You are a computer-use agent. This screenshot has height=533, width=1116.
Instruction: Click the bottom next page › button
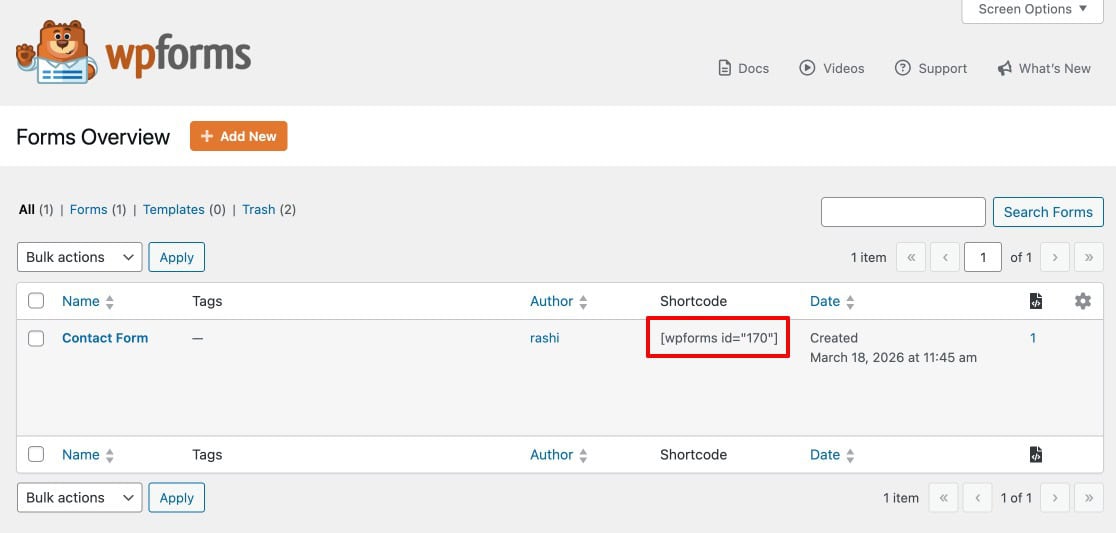click(x=1055, y=497)
